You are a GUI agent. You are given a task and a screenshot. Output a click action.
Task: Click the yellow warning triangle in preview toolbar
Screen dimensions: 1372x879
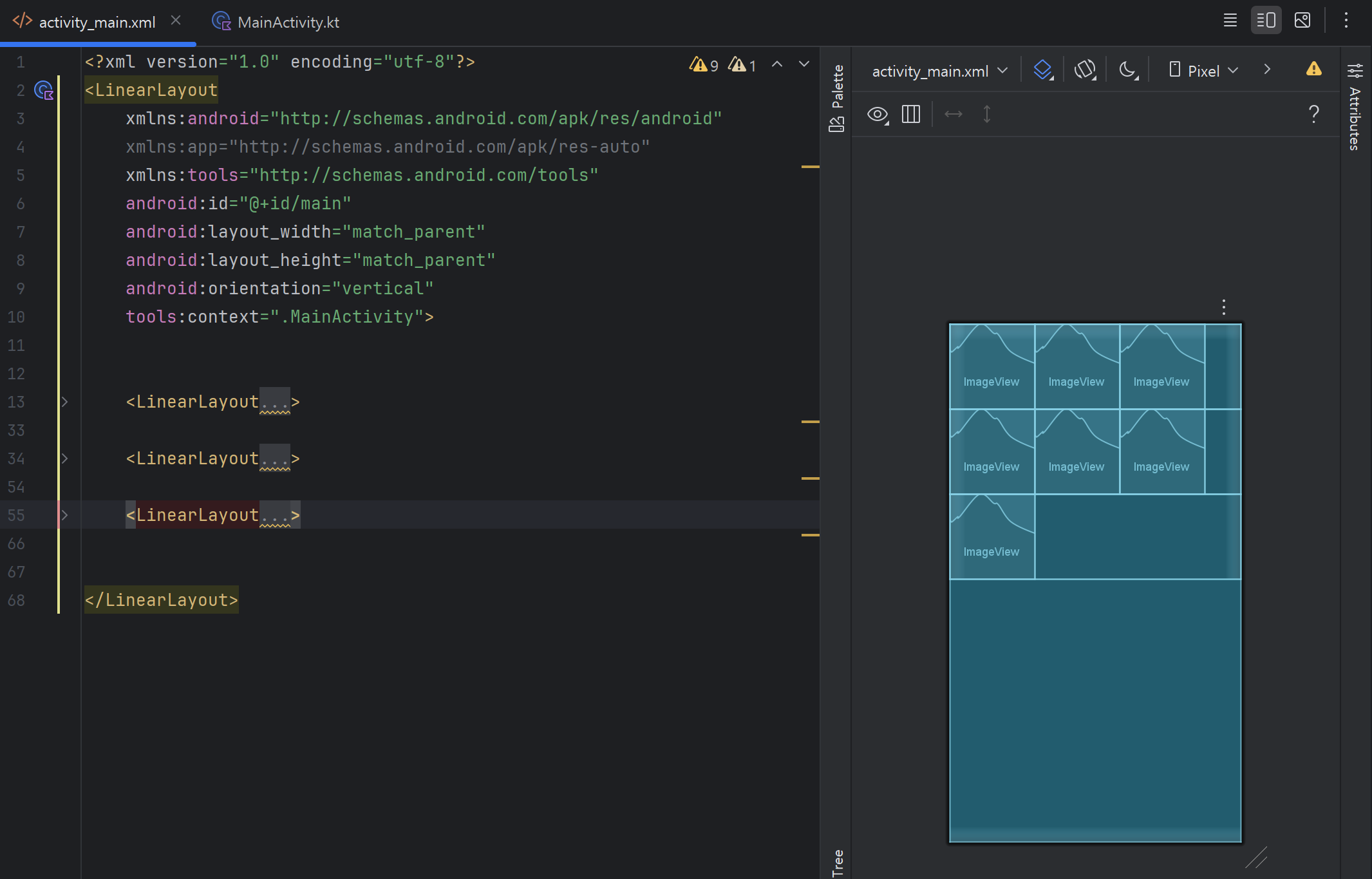coord(1313,69)
